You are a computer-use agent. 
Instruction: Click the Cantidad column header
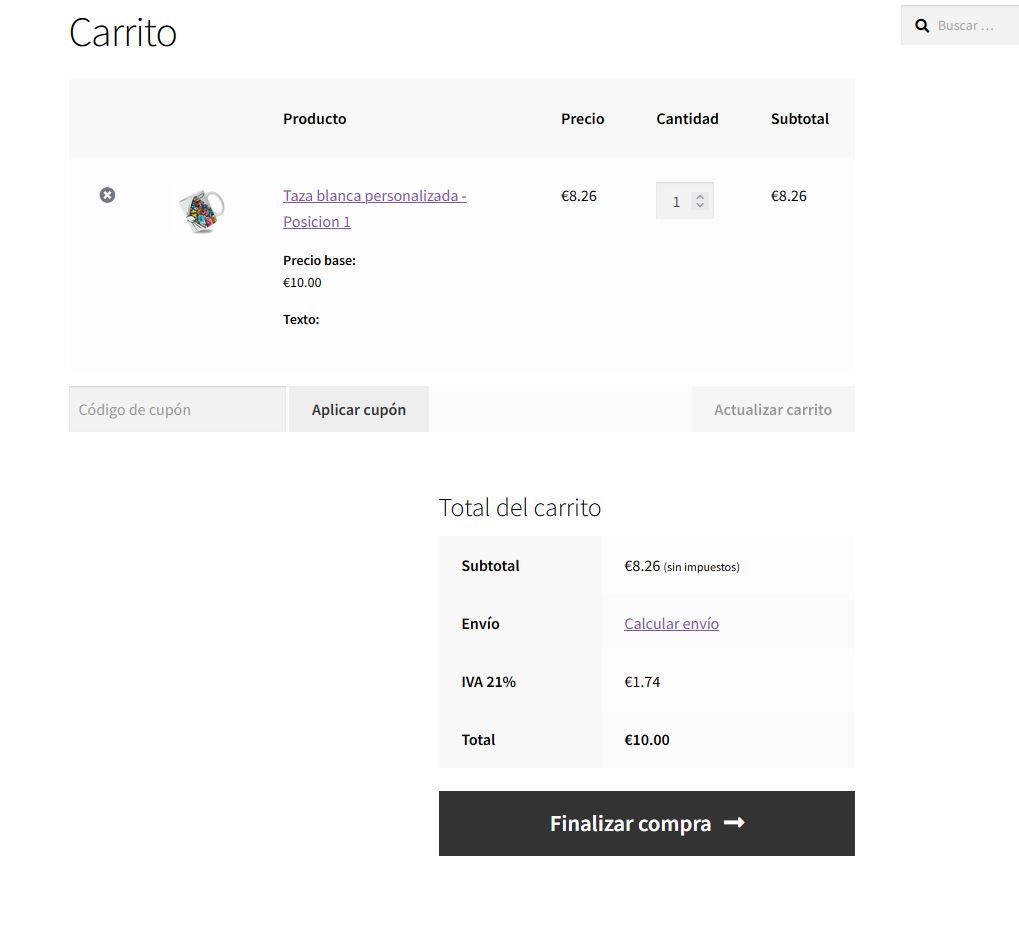[x=687, y=119]
